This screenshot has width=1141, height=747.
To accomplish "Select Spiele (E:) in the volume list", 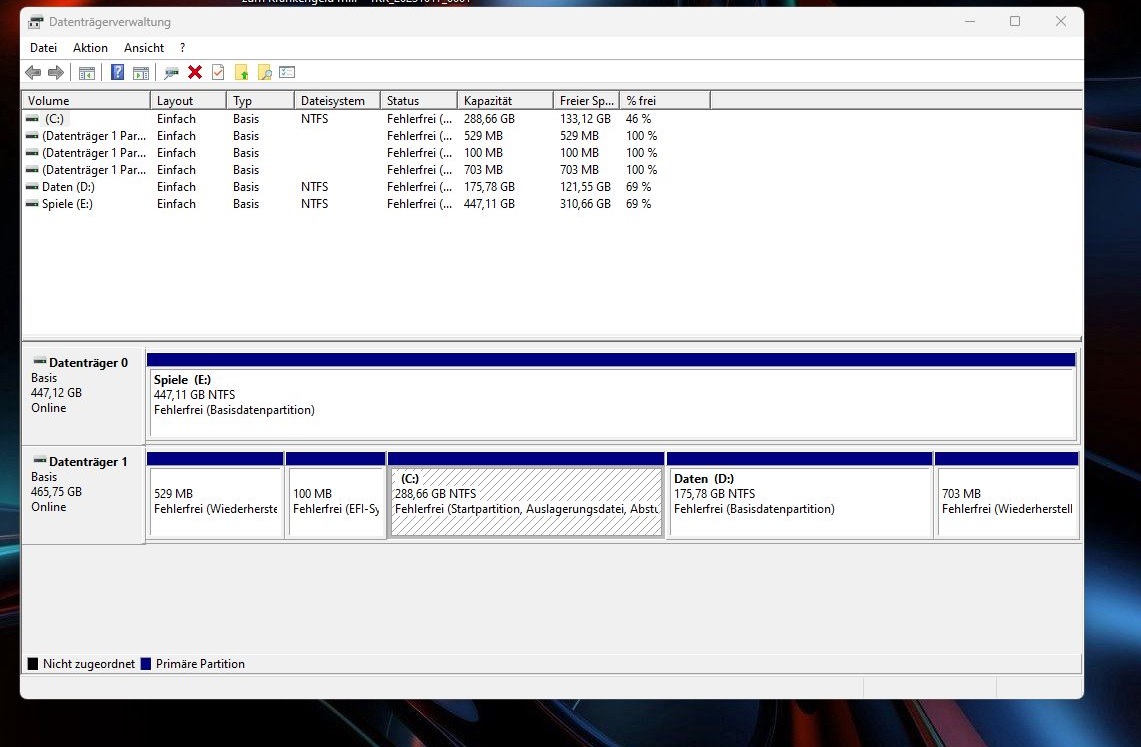I will [x=67, y=204].
